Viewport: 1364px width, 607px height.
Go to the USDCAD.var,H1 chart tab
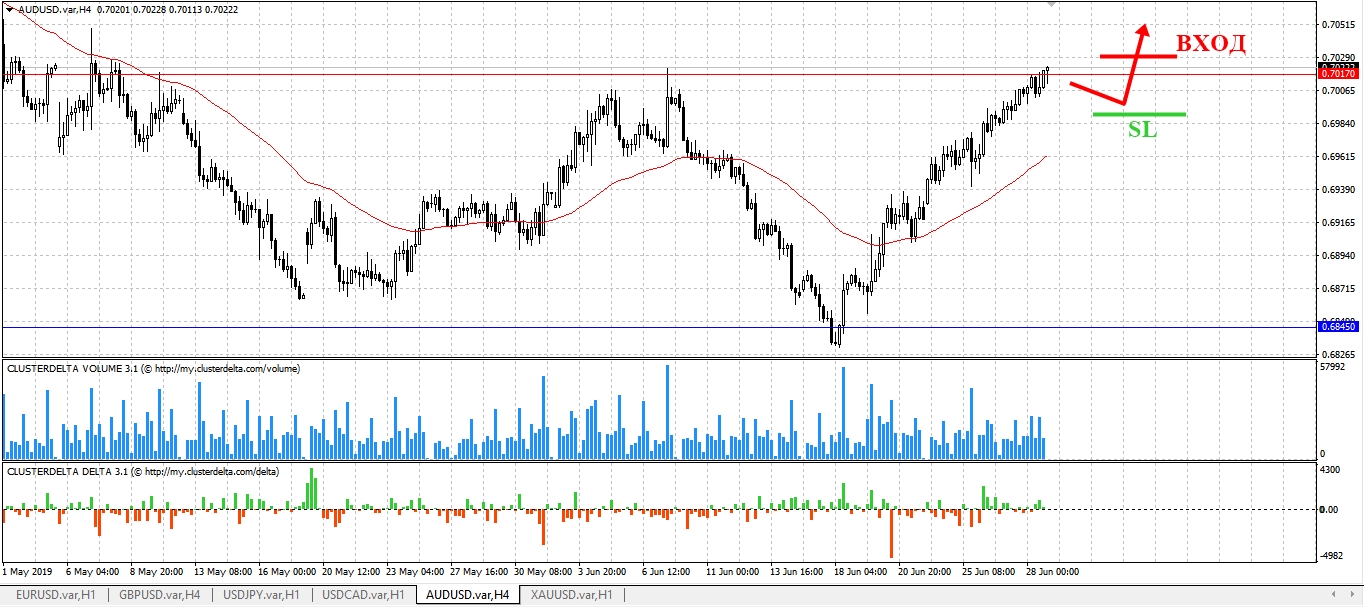[365, 595]
